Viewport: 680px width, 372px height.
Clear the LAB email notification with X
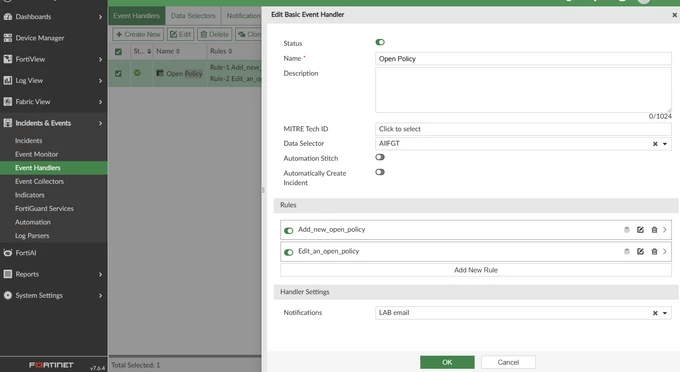pyautogui.click(x=655, y=313)
